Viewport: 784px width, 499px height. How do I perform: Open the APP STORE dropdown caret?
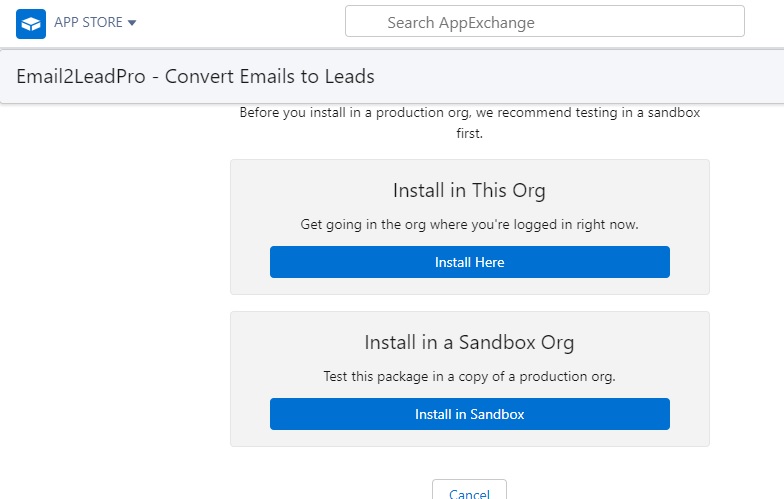point(132,22)
